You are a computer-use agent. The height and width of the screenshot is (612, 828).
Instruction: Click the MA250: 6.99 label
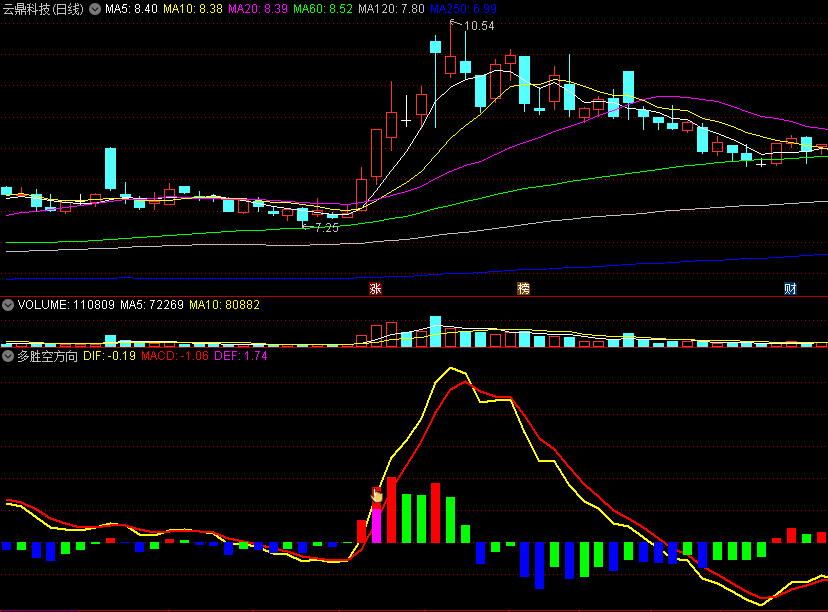(x=463, y=9)
